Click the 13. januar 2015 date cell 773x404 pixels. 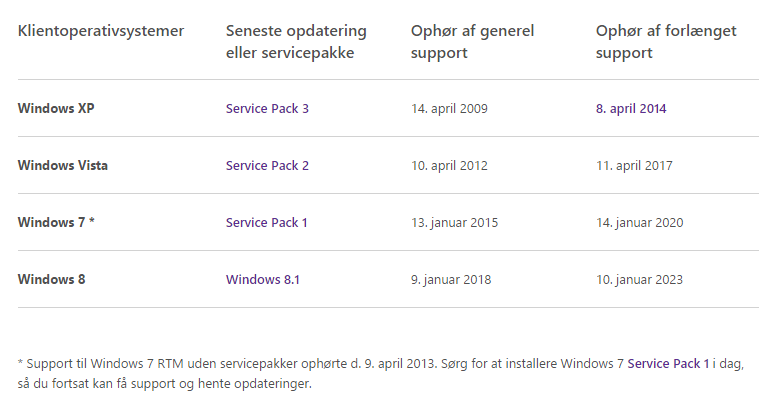(454, 222)
